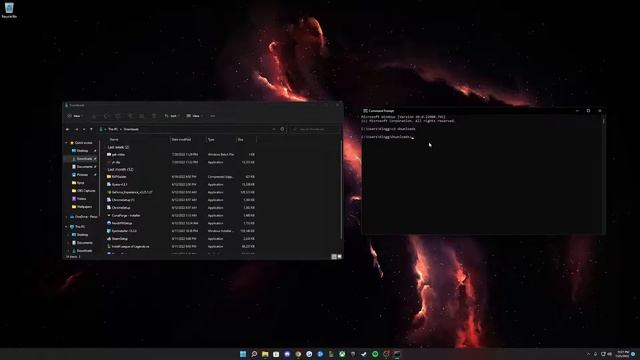
Task: Click the Copy icon in File Explorer toolbar
Action: tap(106, 116)
